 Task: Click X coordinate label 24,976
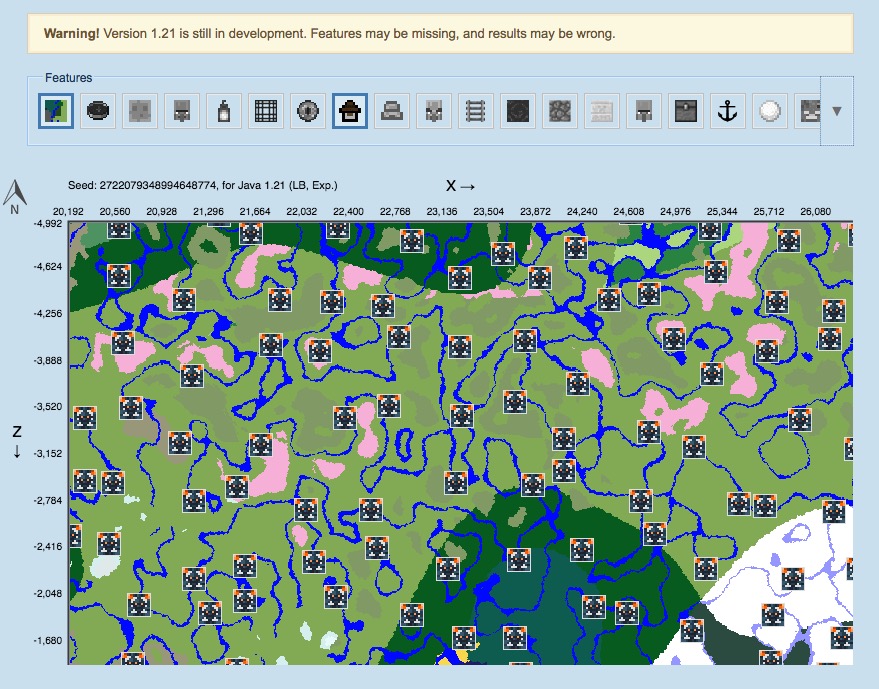[675, 212]
